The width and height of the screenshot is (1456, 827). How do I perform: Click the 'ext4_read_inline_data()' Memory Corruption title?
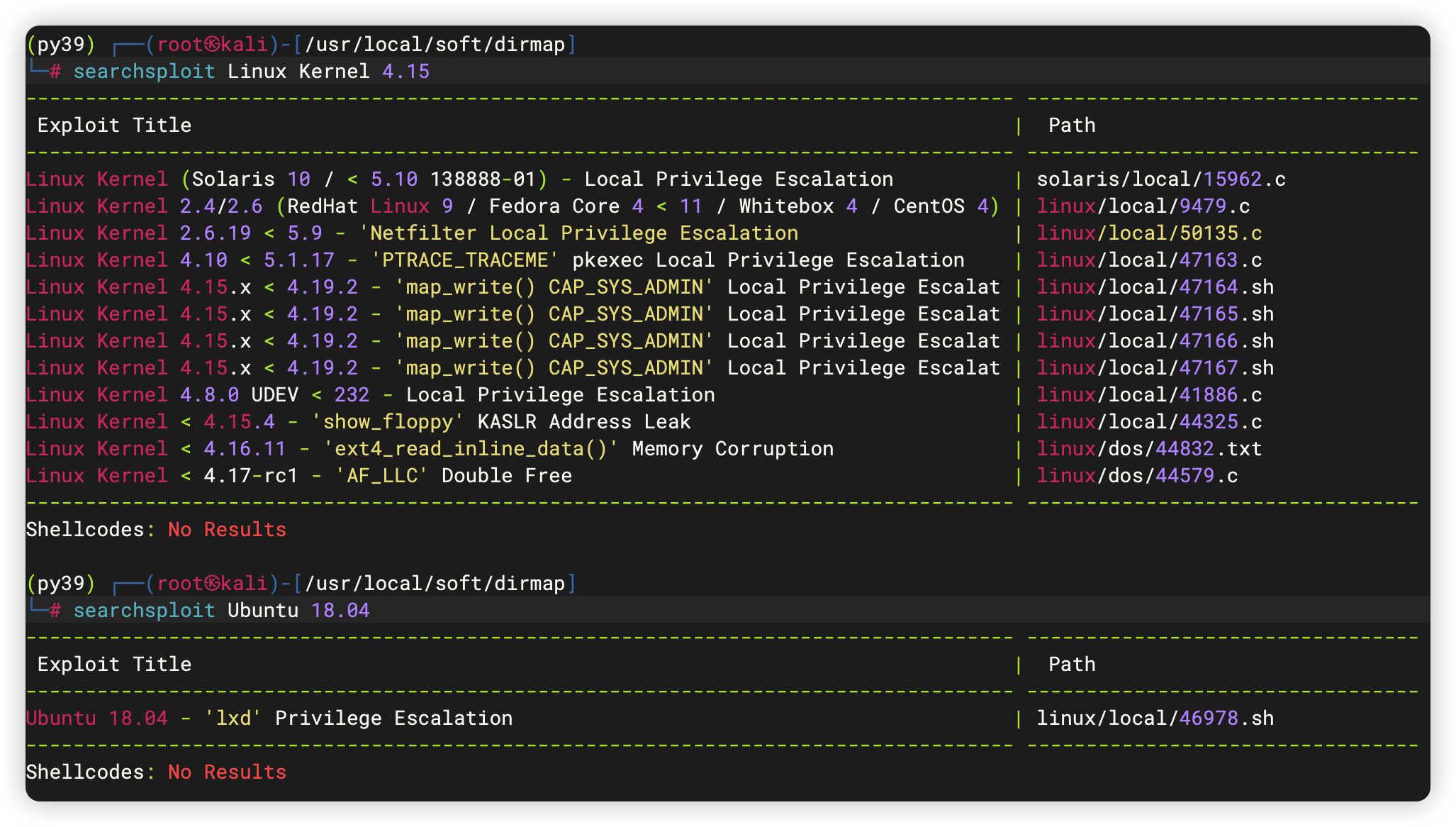[x=430, y=449]
